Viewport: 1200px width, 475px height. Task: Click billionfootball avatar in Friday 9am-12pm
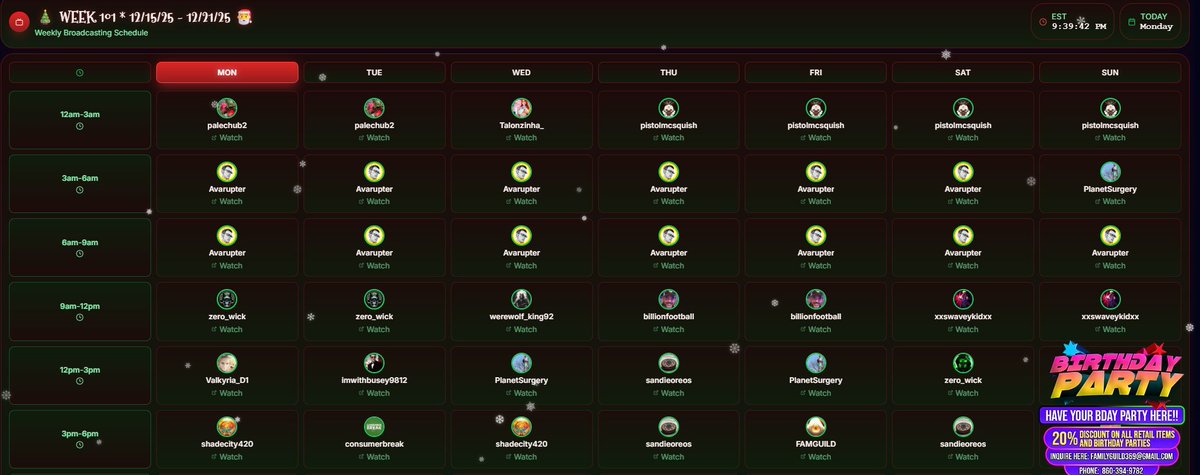click(x=815, y=298)
